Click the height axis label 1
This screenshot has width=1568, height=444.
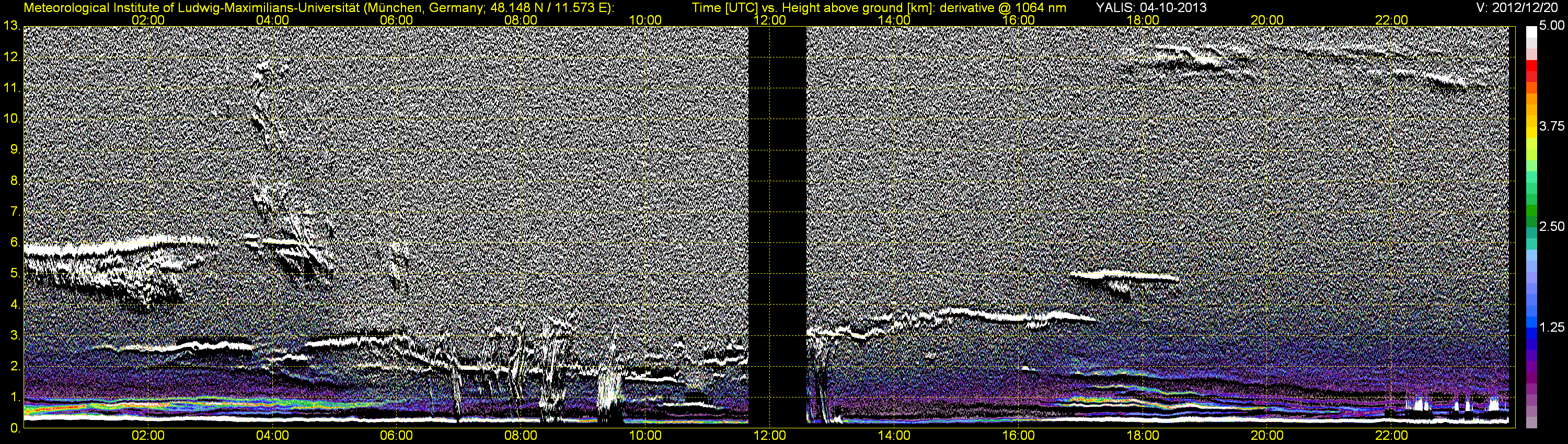click(x=15, y=397)
